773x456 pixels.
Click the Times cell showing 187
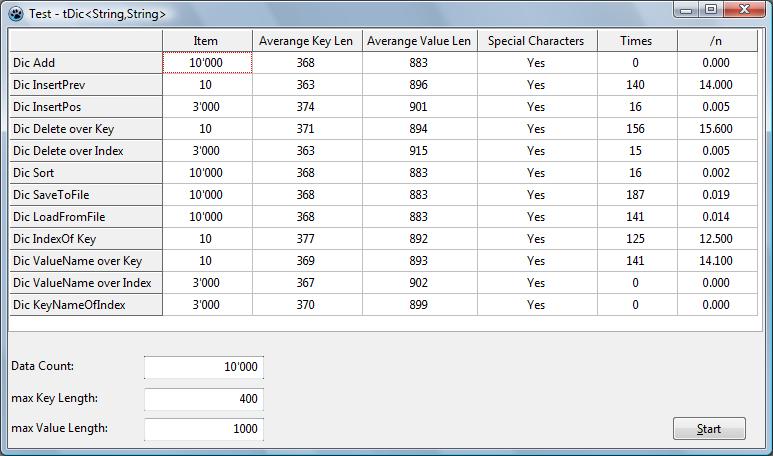point(635,195)
